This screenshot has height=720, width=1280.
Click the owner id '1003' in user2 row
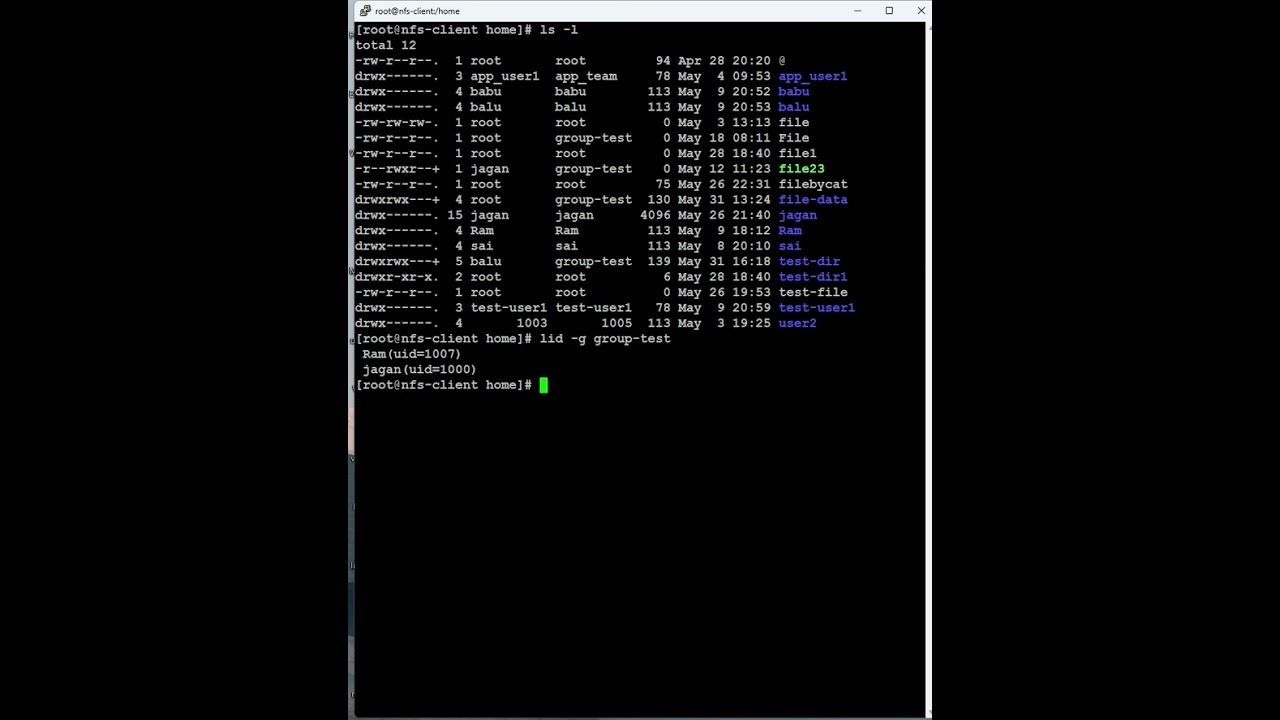click(x=532, y=323)
